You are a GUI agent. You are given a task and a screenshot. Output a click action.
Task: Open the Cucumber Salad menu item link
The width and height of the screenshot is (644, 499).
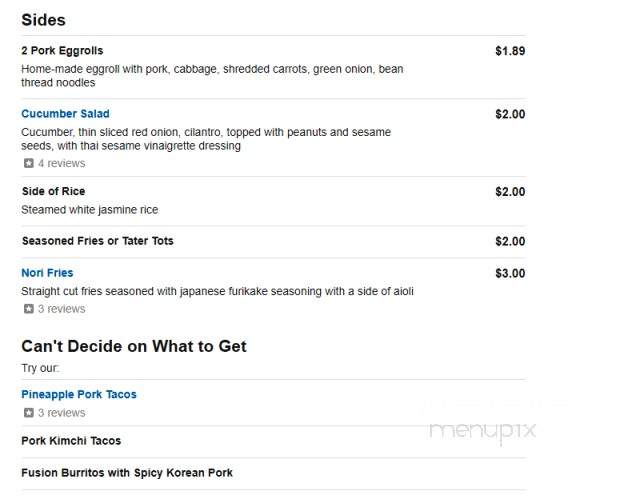click(x=65, y=114)
